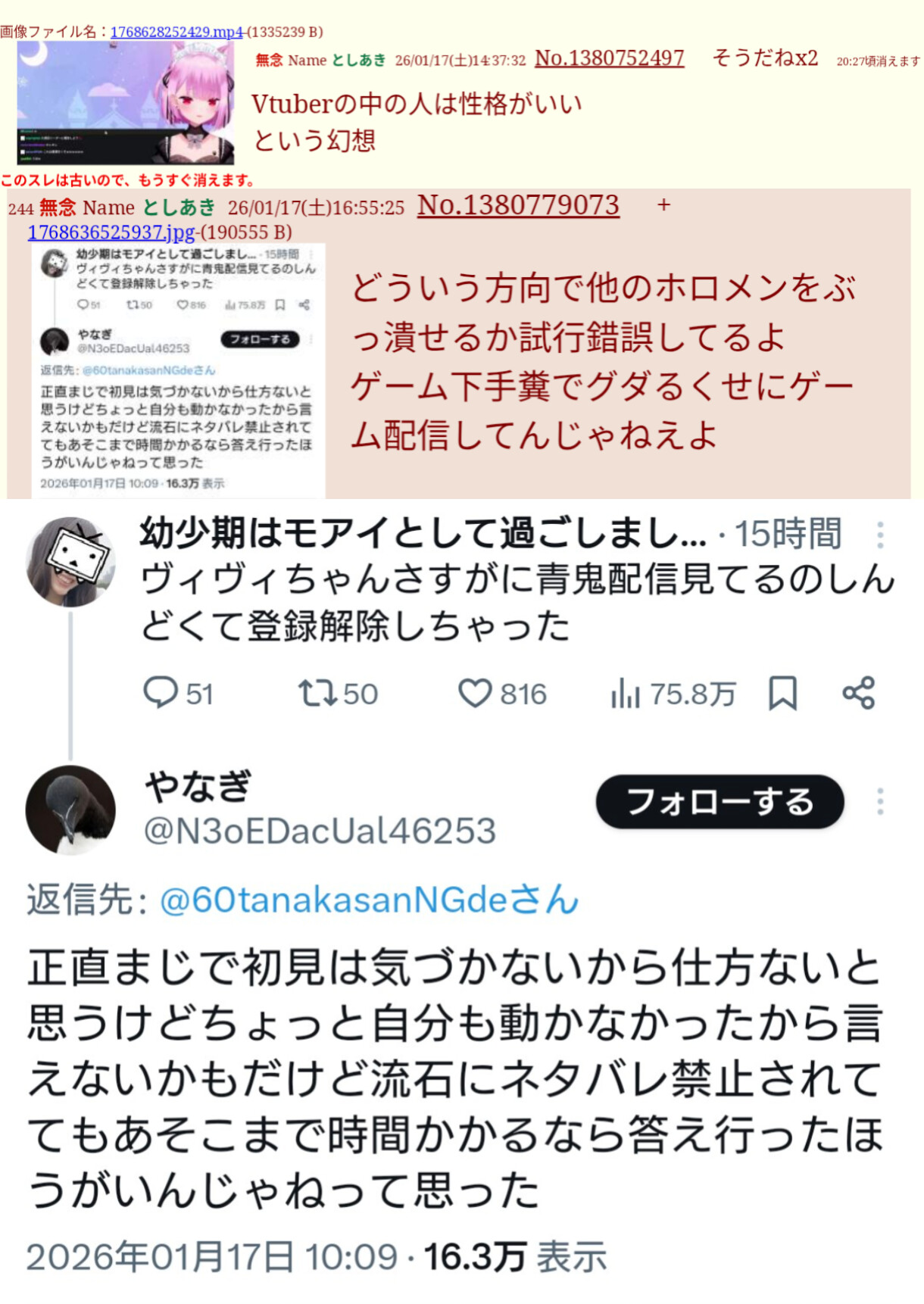
Task: Click the retweet icon showing 50
Action: pyautogui.click(x=317, y=693)
